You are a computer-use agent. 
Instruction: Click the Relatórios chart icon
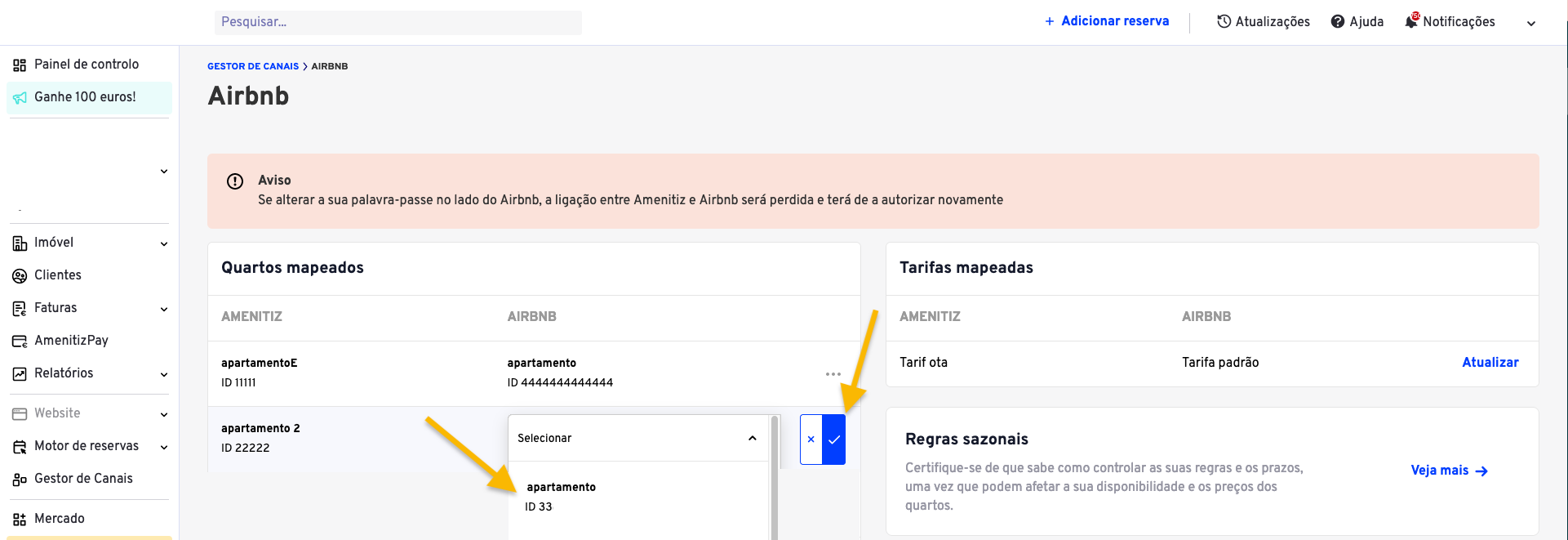tap(20, 374)
